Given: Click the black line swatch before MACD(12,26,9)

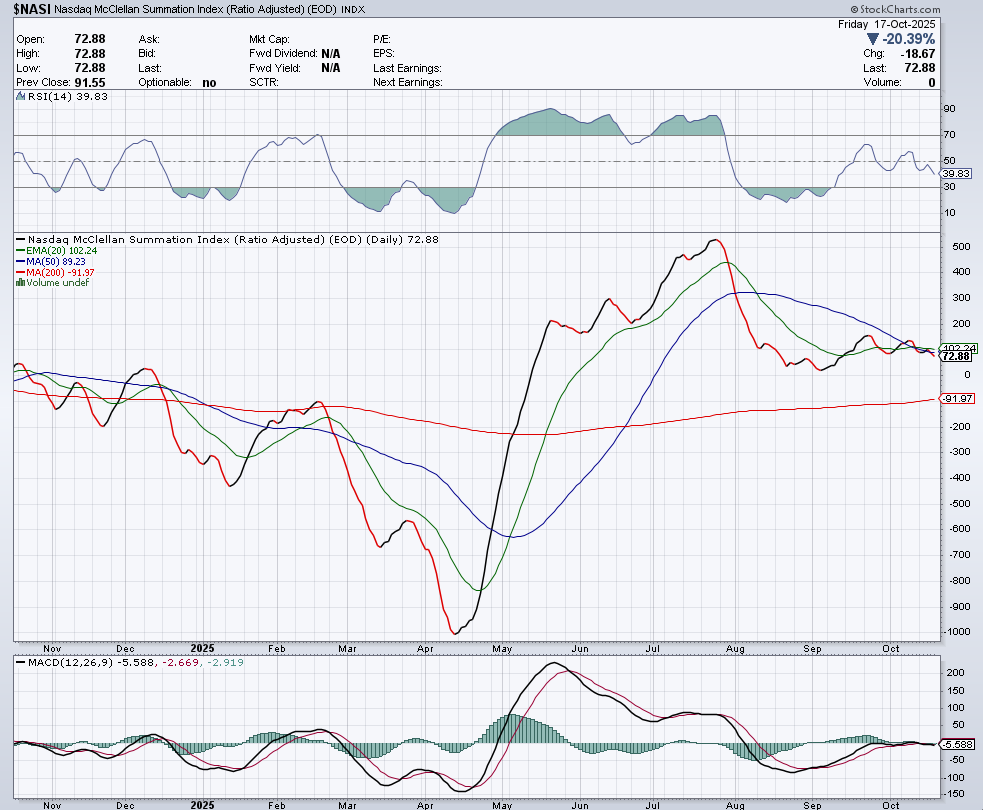Looking at the screenshot, I should (x=21, y=663).
